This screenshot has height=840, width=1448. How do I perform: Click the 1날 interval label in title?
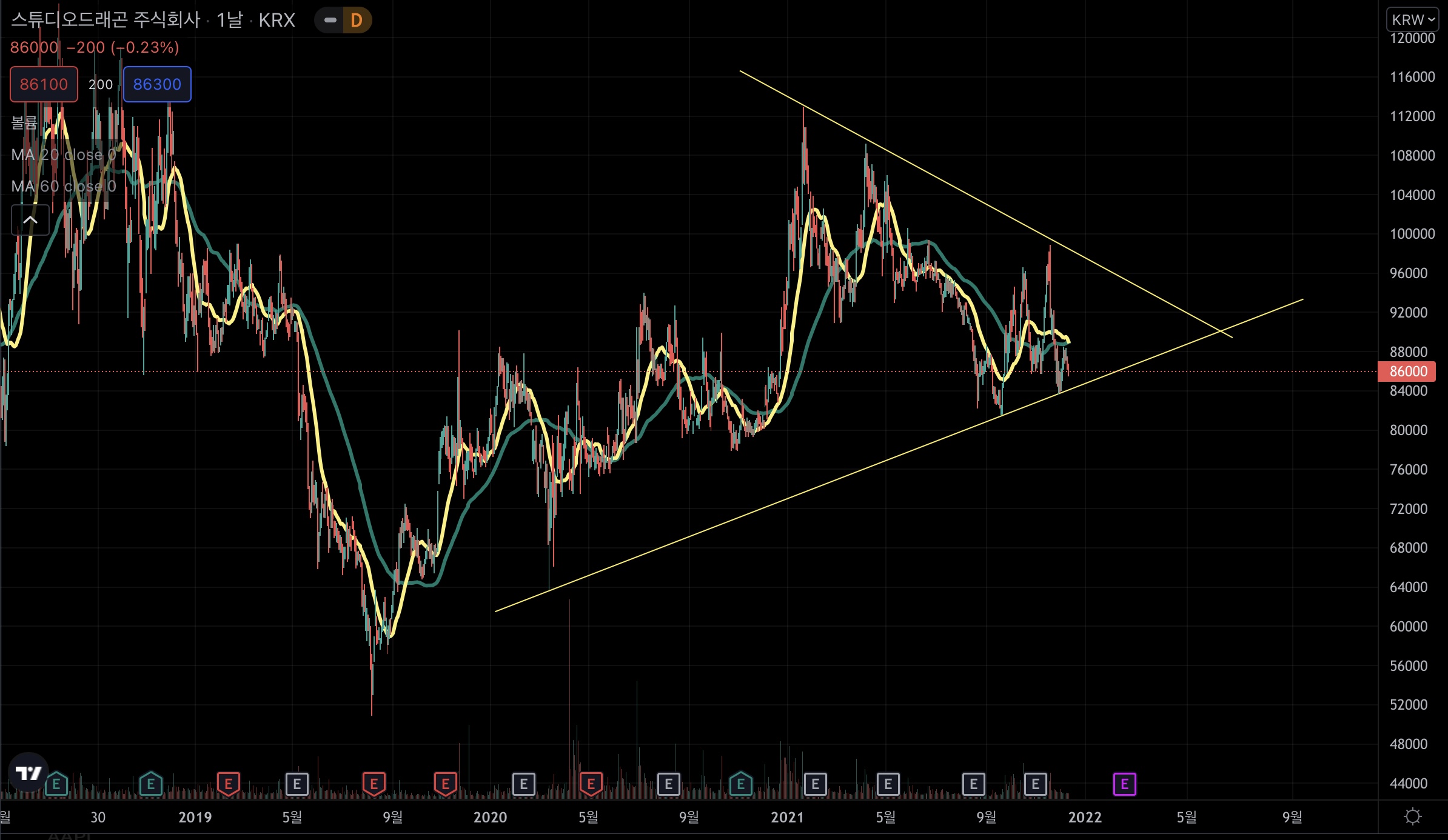pos(229,20)
